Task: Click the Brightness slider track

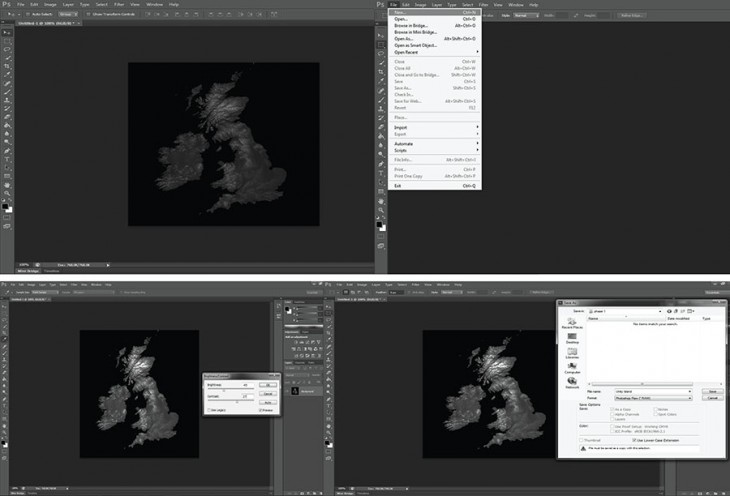Action: [232, 388]
